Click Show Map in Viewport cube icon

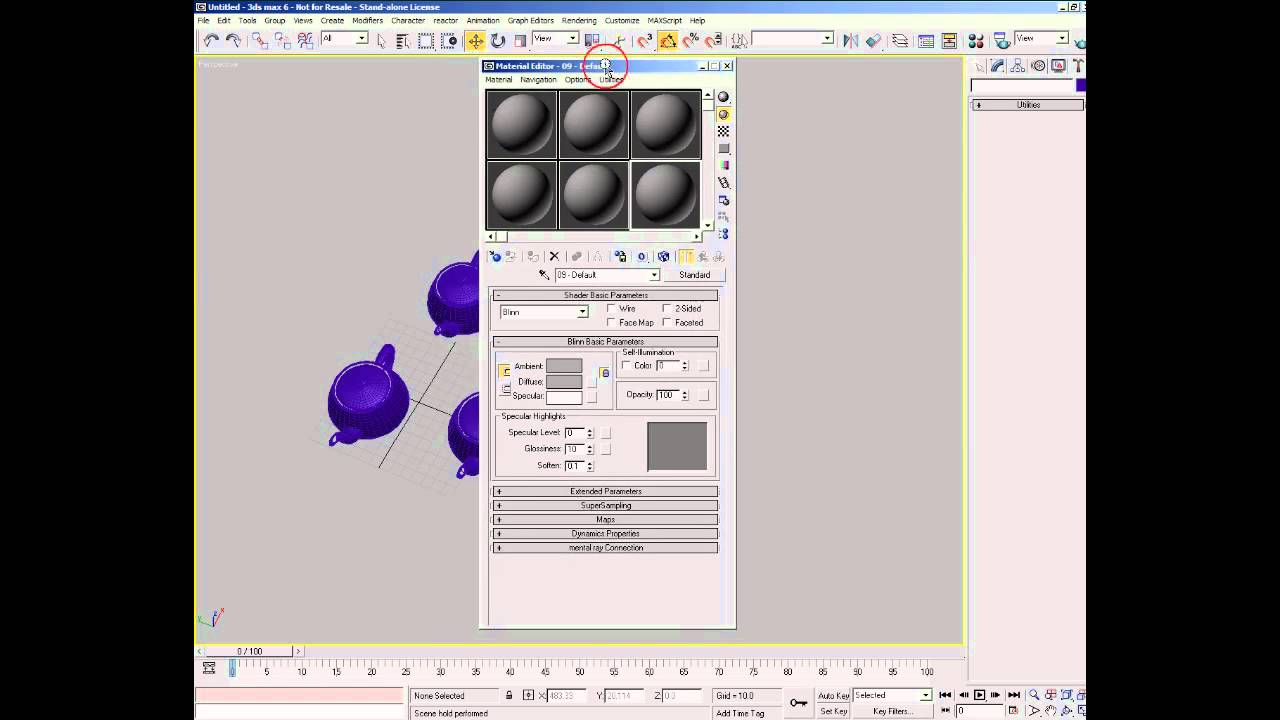(x=663, y=257)
